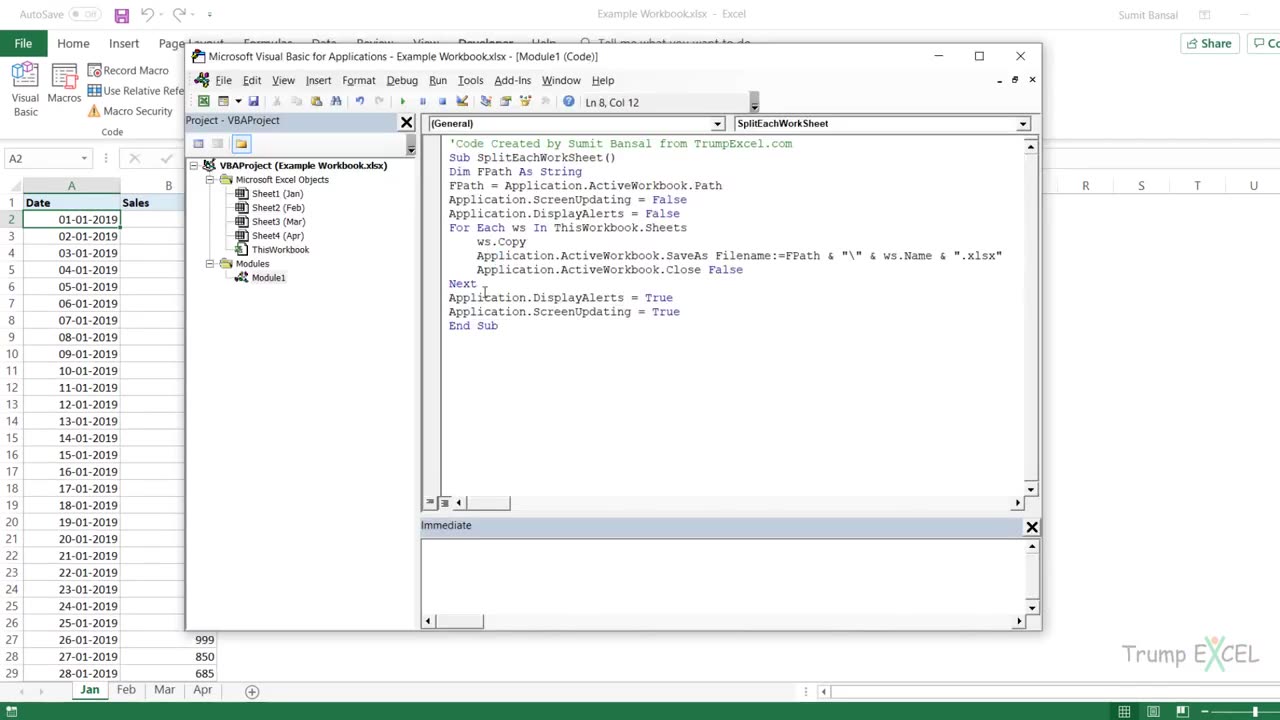Collapse the VBAProject (Example Workbook.xlsx) node
The height and width of the screenshot is (720, 1280).
pyautogui.click(x=194, y=165)
